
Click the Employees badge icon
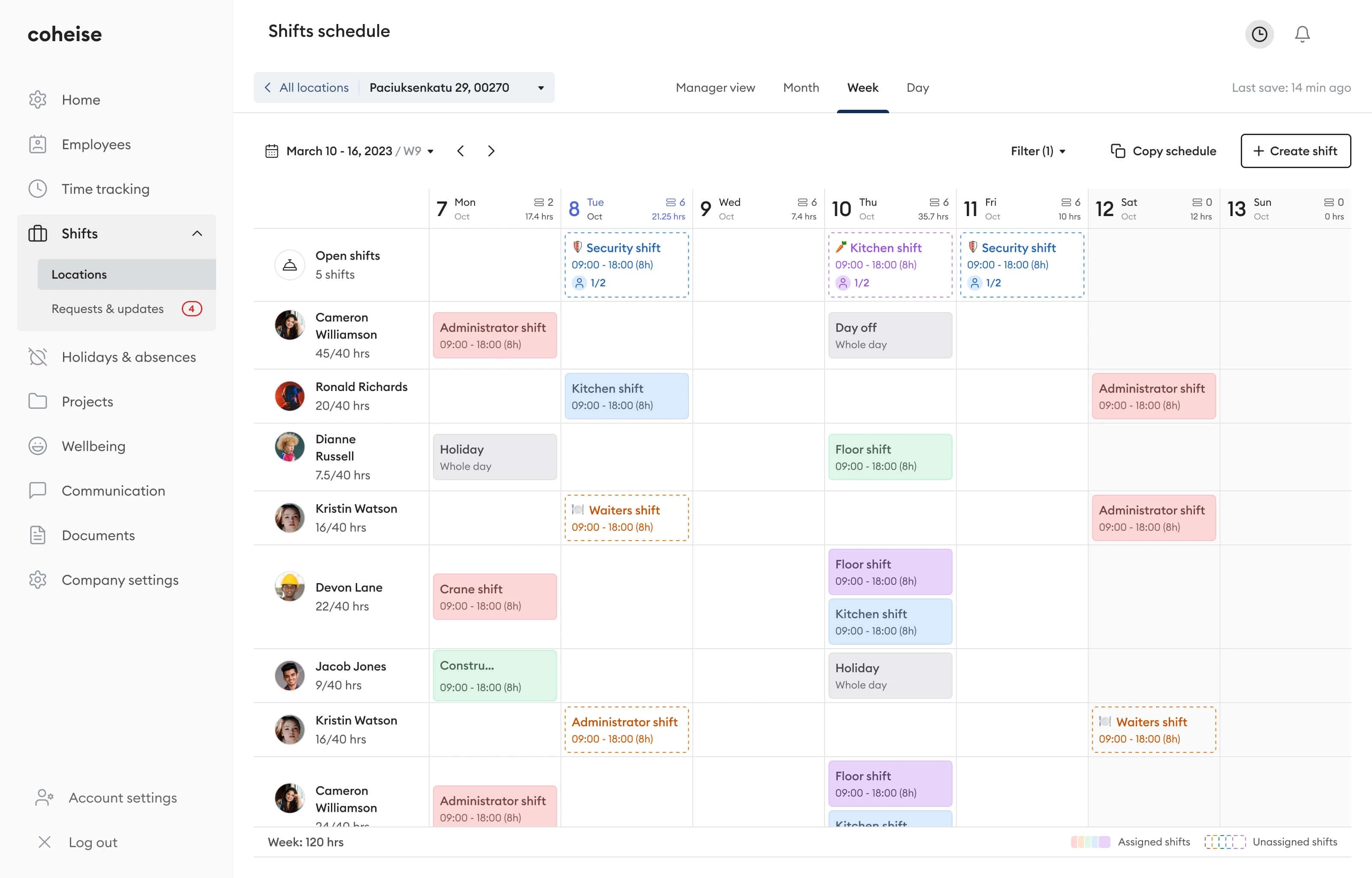pos(38,144)
